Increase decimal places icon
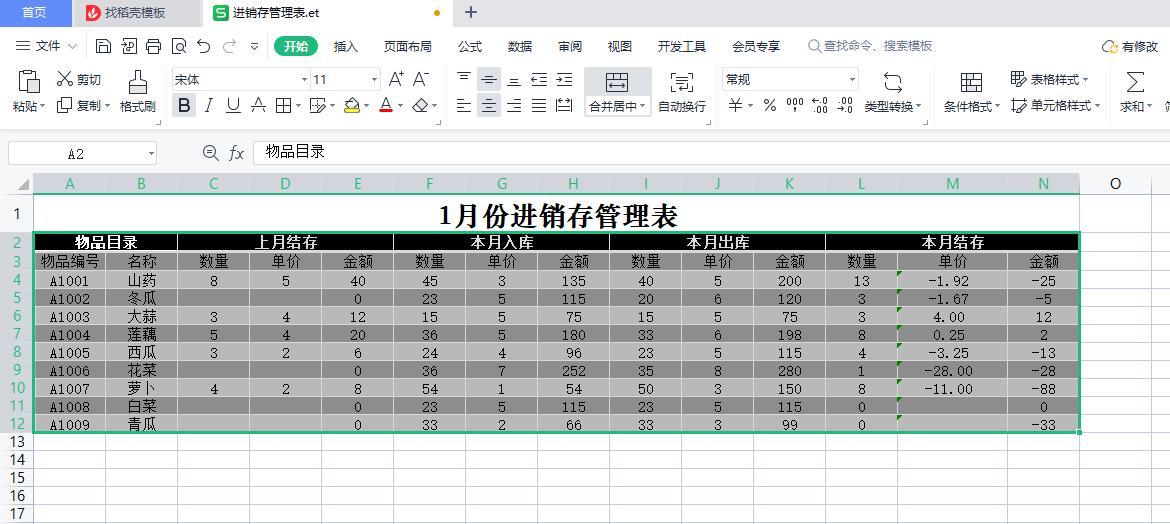The image size is (1170, 524). [820, 105]
